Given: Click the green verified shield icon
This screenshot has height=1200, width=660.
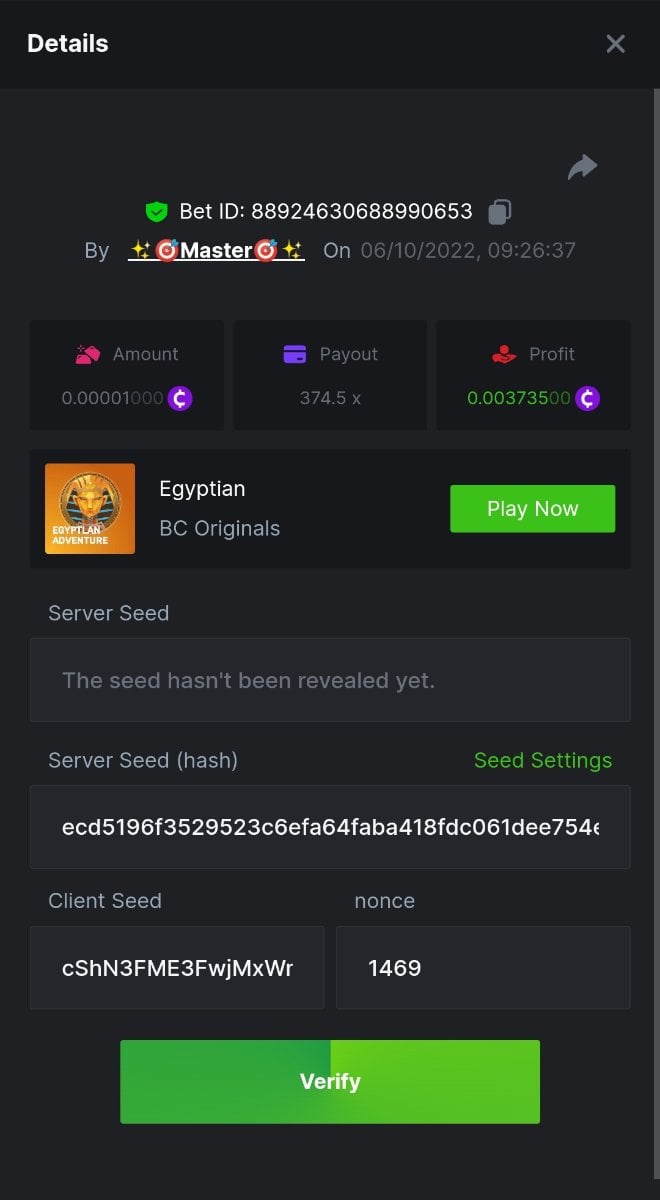Looking at the screenshot, I should pos(155,212).
